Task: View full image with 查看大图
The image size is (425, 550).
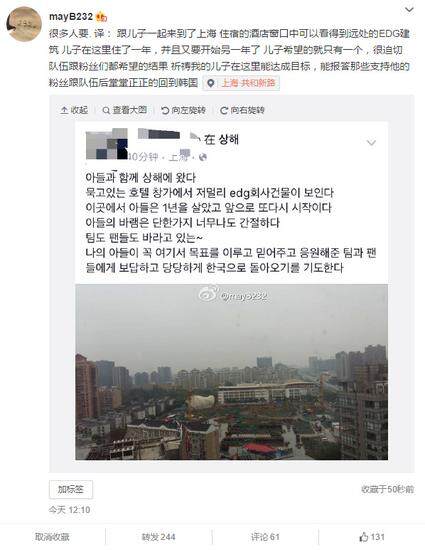Action: [124, 110]
